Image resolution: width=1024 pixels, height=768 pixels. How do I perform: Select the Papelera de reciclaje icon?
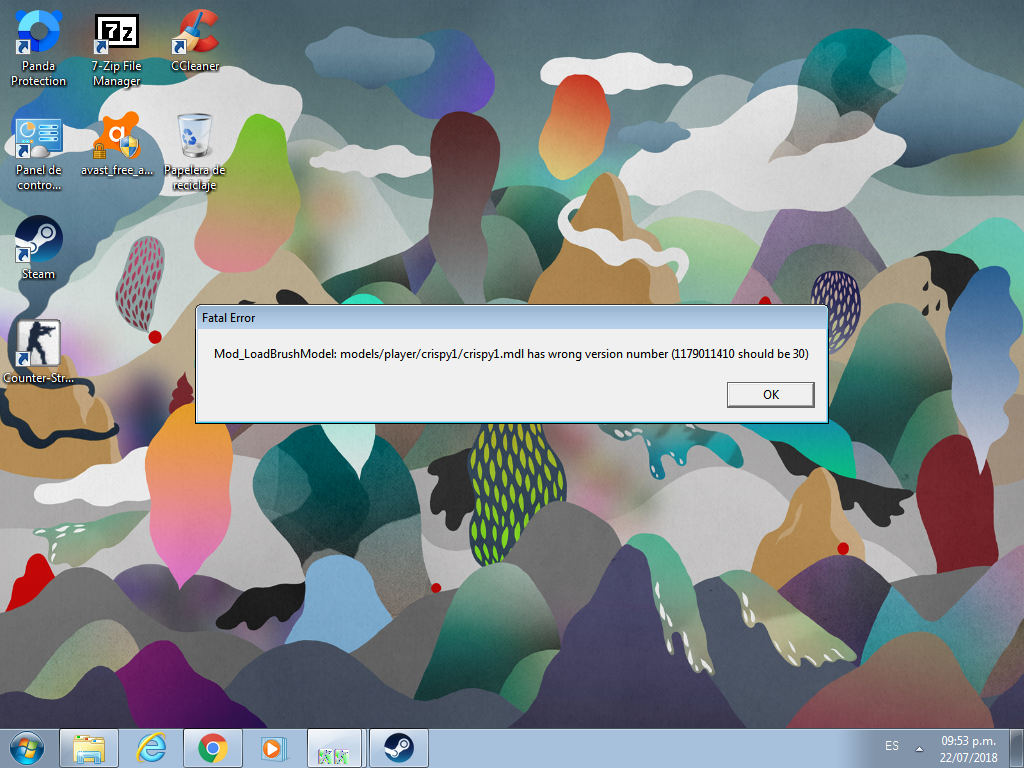195,153
